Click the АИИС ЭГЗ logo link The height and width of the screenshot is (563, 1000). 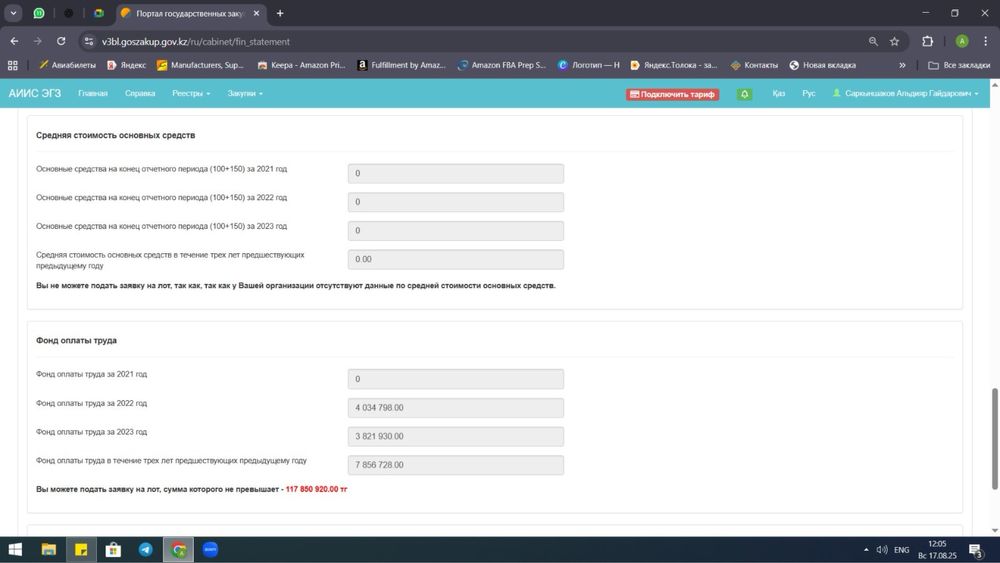[34, 94]
